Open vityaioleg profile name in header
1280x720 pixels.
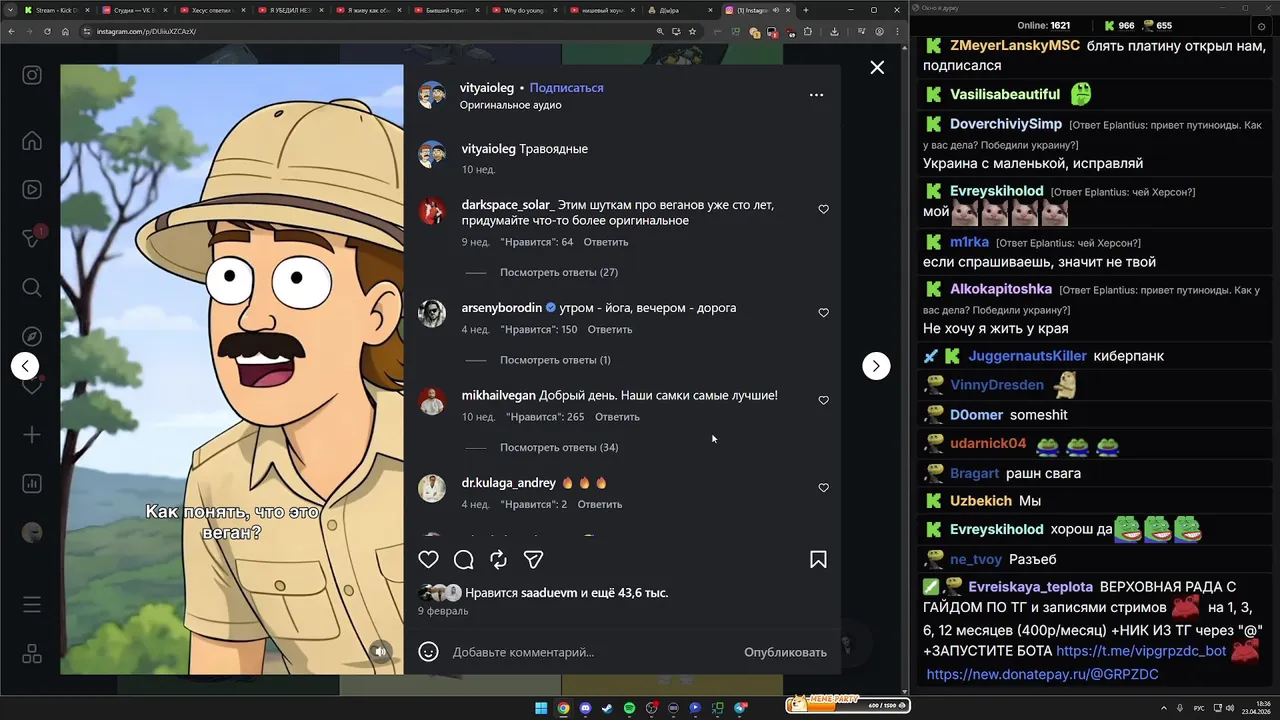[487, 88]
